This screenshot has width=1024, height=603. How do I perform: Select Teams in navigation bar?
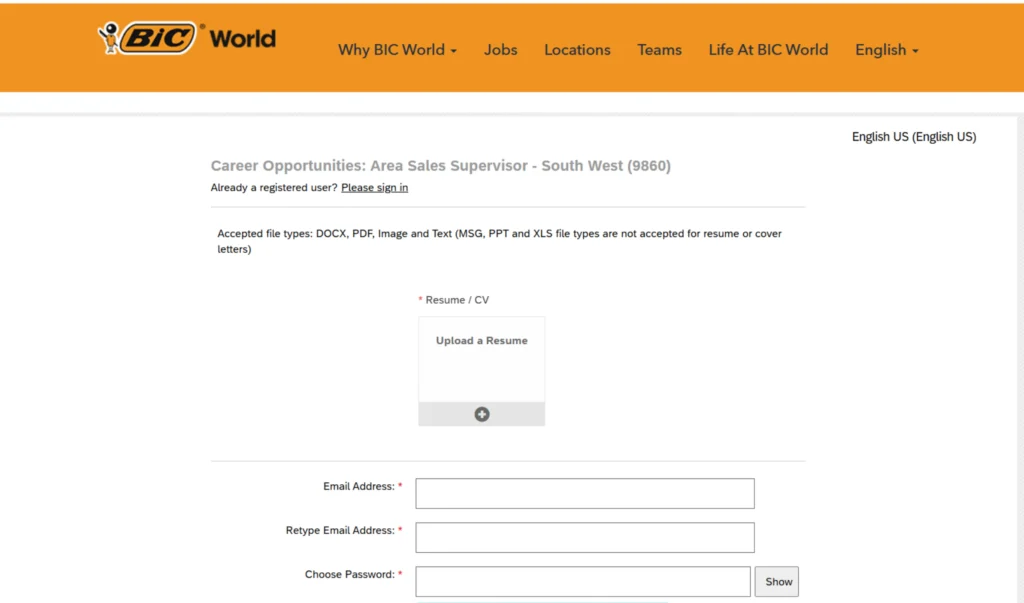[659, 50]
